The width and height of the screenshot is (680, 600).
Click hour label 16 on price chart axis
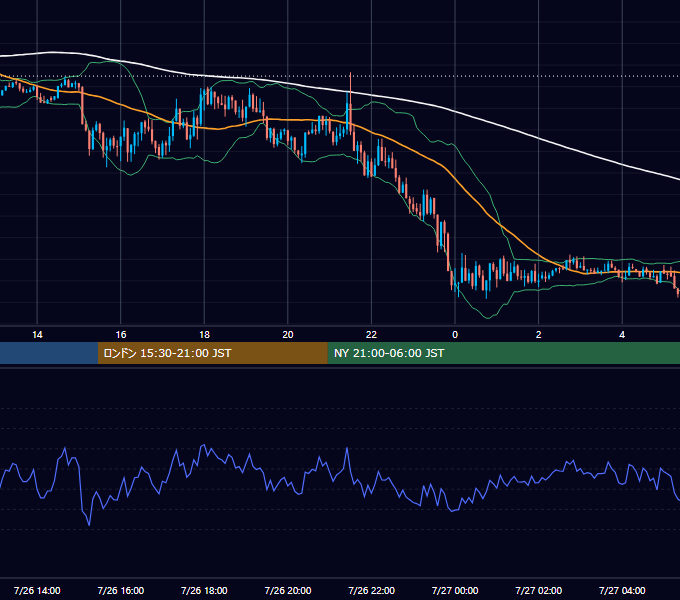121,335
